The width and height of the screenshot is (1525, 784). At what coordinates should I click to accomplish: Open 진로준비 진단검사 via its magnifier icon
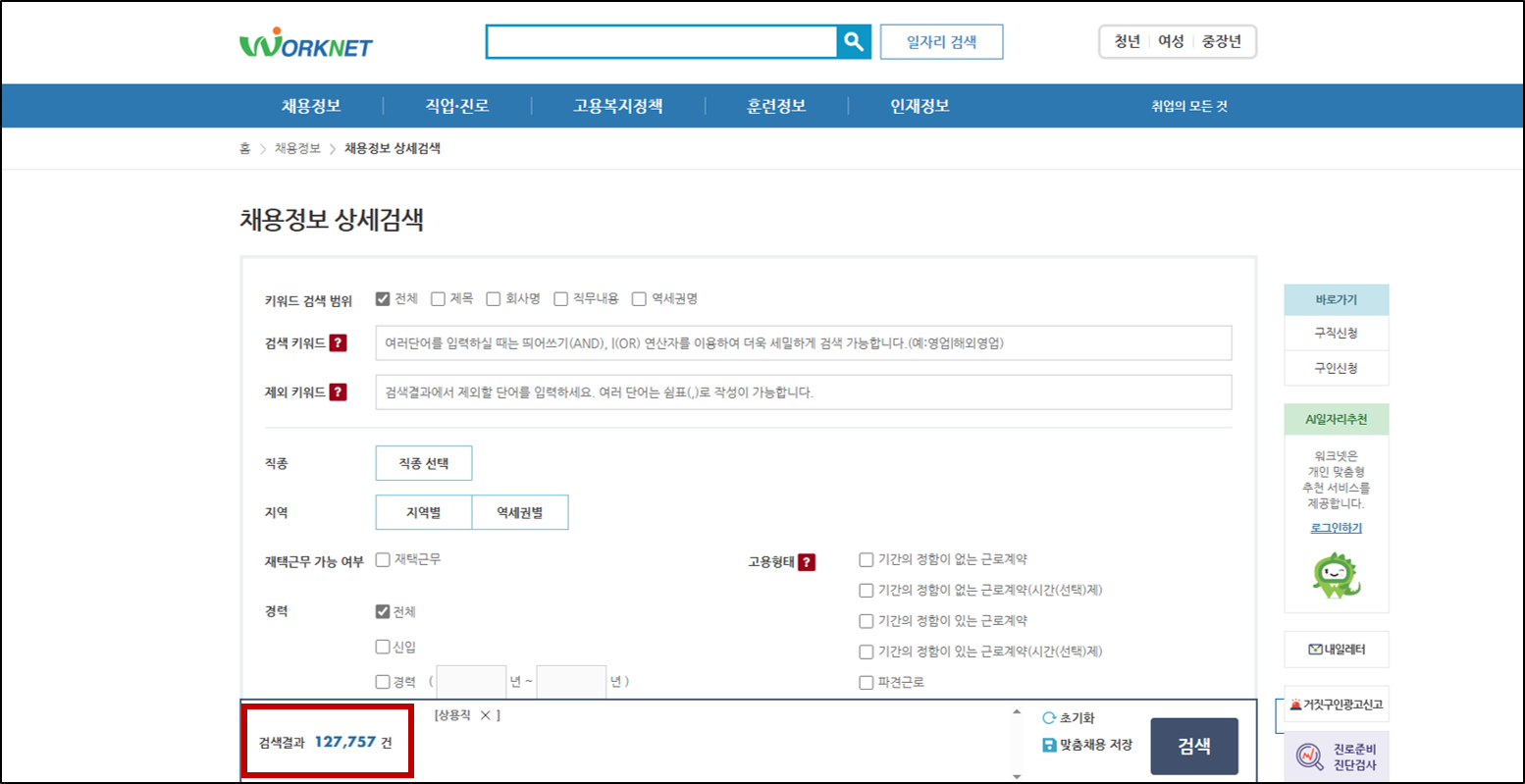pos(1309,756)
